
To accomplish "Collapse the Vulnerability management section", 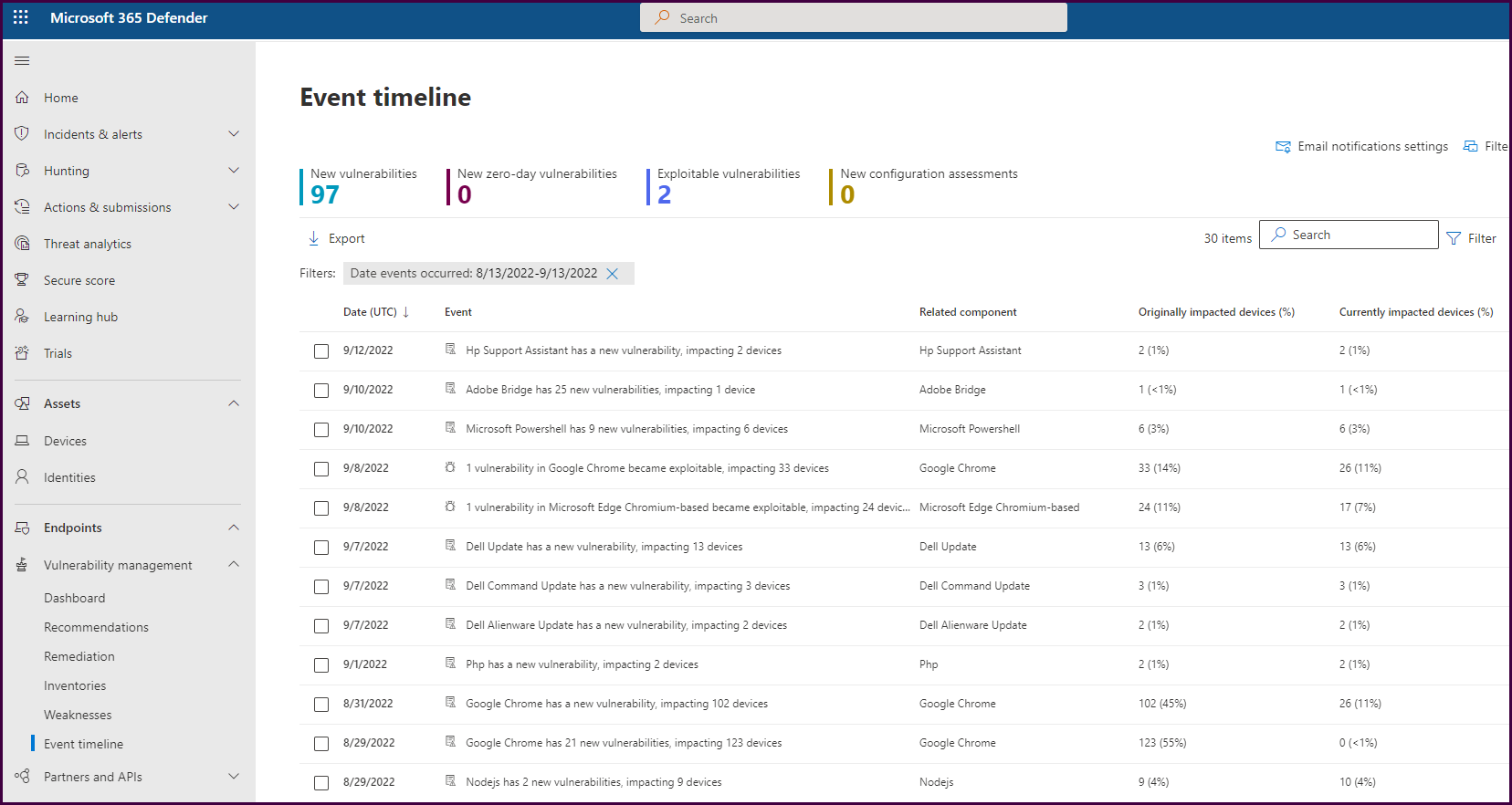I will pyautogui.click(x=234, y=565).
